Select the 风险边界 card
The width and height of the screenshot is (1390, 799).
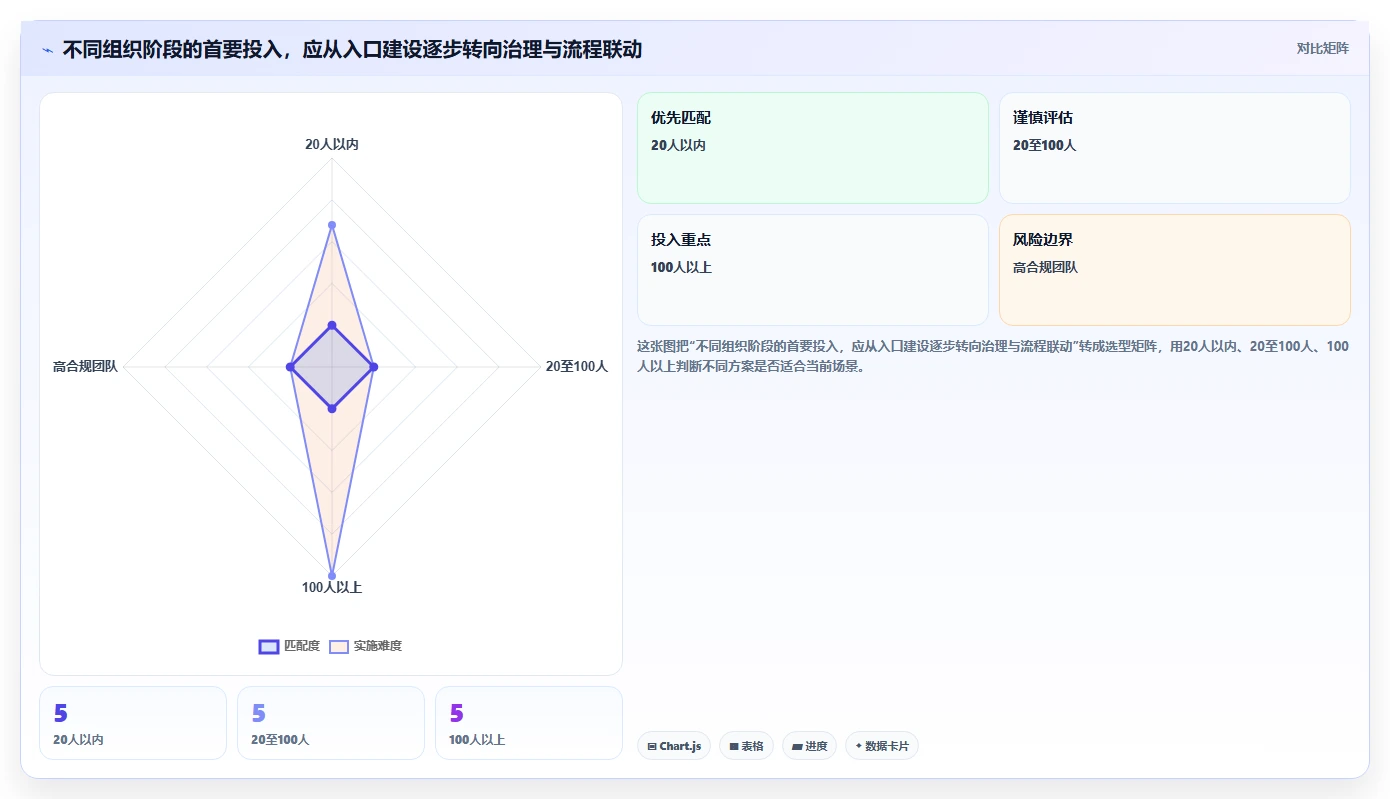[x=1175, y=270]
